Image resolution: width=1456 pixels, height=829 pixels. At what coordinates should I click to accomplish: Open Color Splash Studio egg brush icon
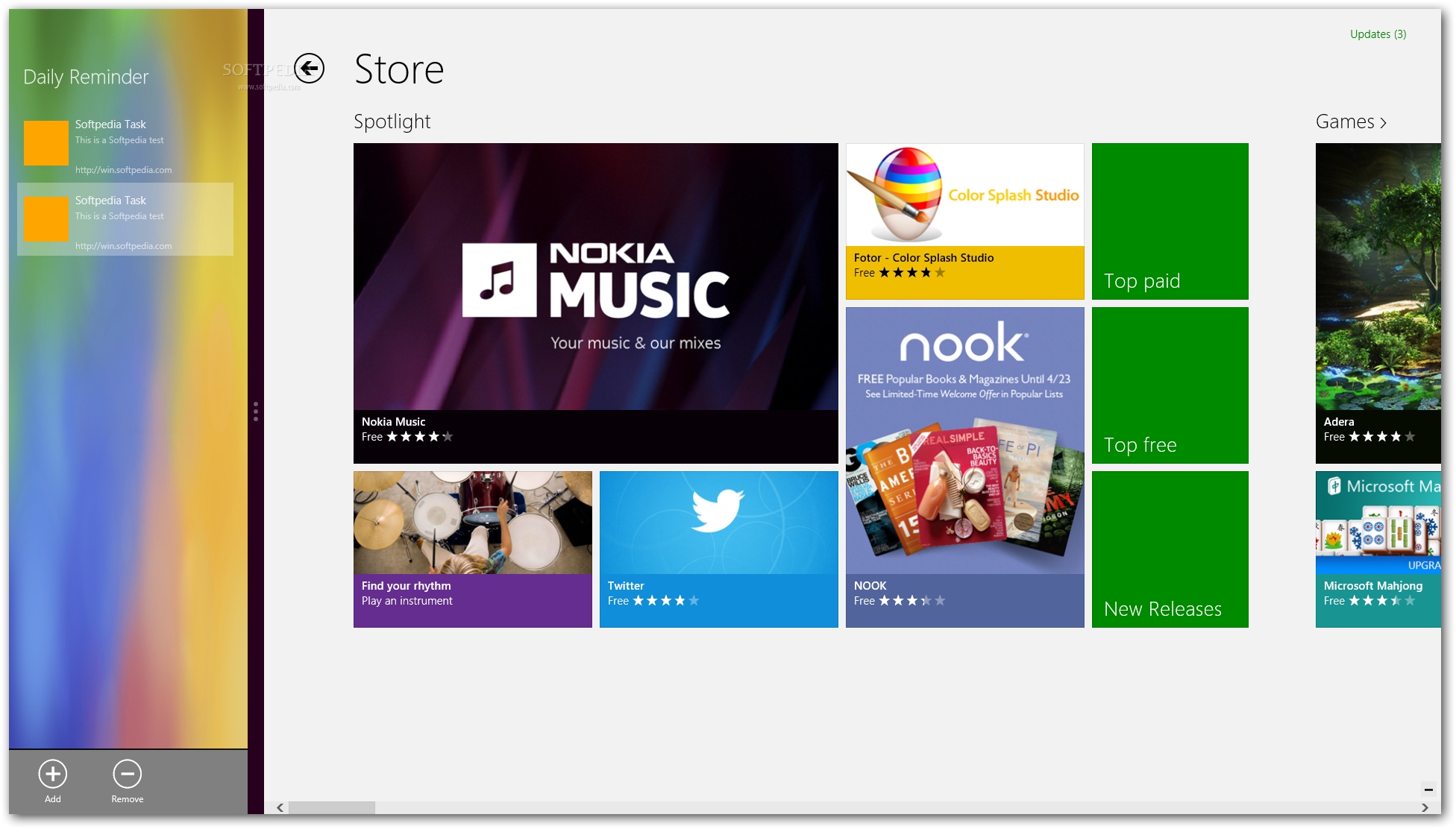point(895,194)
